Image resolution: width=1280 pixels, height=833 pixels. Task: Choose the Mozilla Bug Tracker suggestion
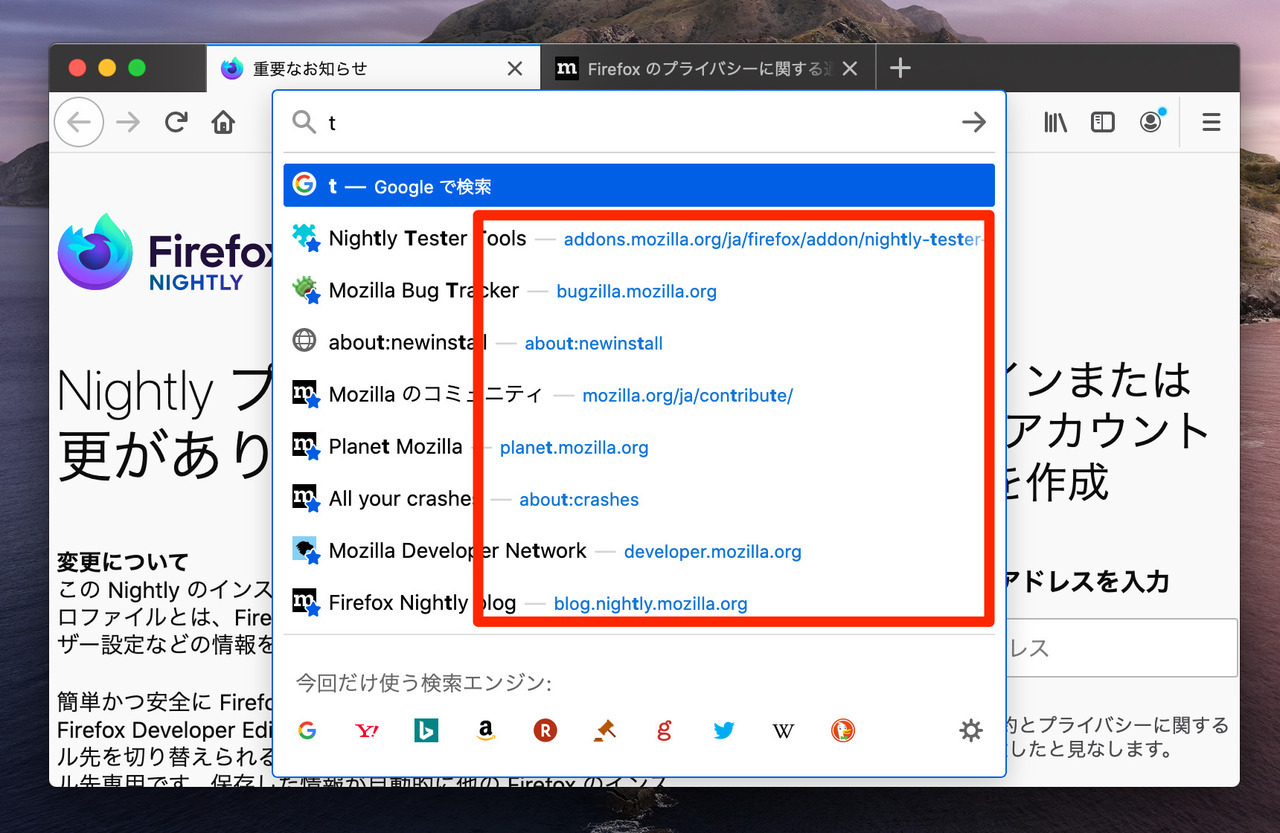(639, 291)
